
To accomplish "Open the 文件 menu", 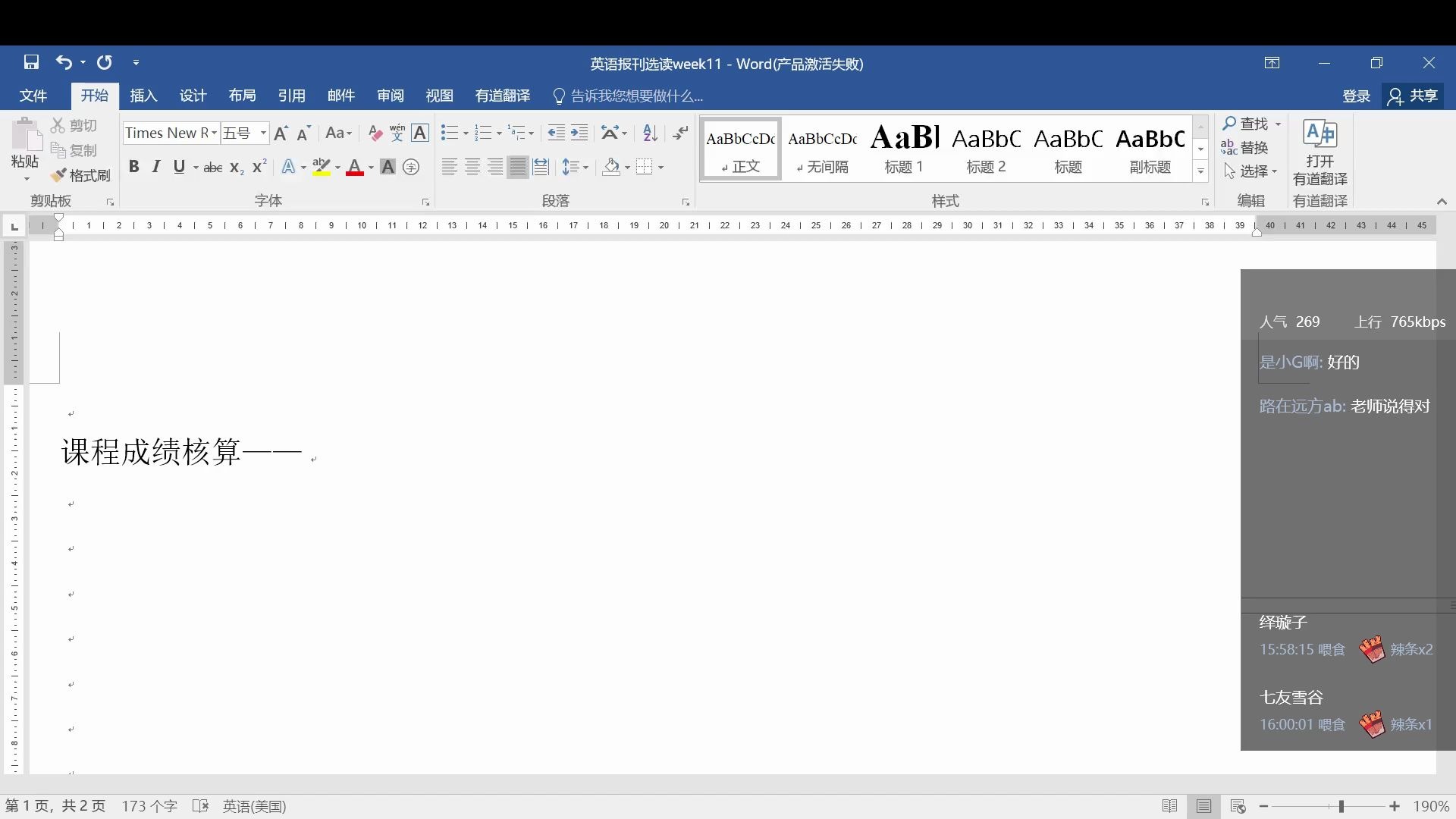I will [33, 96].
